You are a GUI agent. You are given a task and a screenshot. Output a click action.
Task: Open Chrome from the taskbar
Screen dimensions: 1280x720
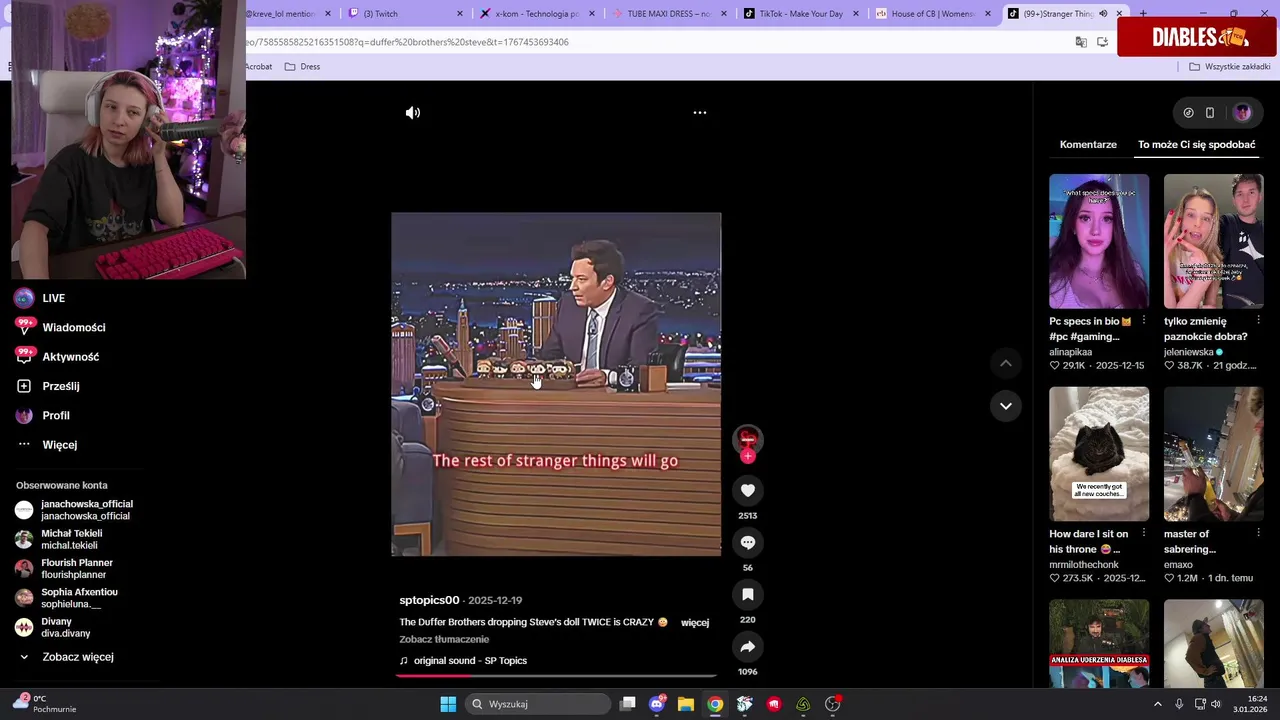(x=715, y=704)
